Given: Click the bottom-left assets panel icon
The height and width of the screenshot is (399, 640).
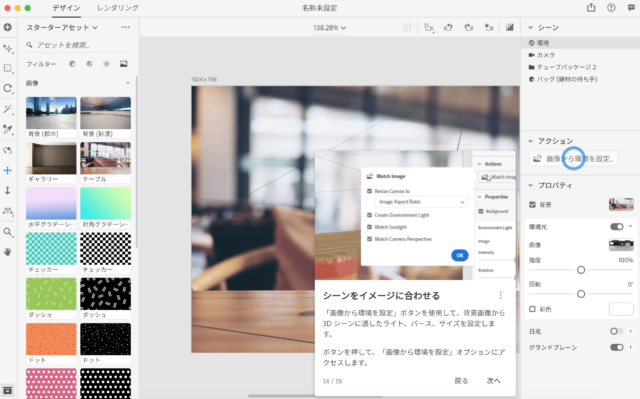Looking at the screenshot, I should pyautogui.click(x=8, y=390).
